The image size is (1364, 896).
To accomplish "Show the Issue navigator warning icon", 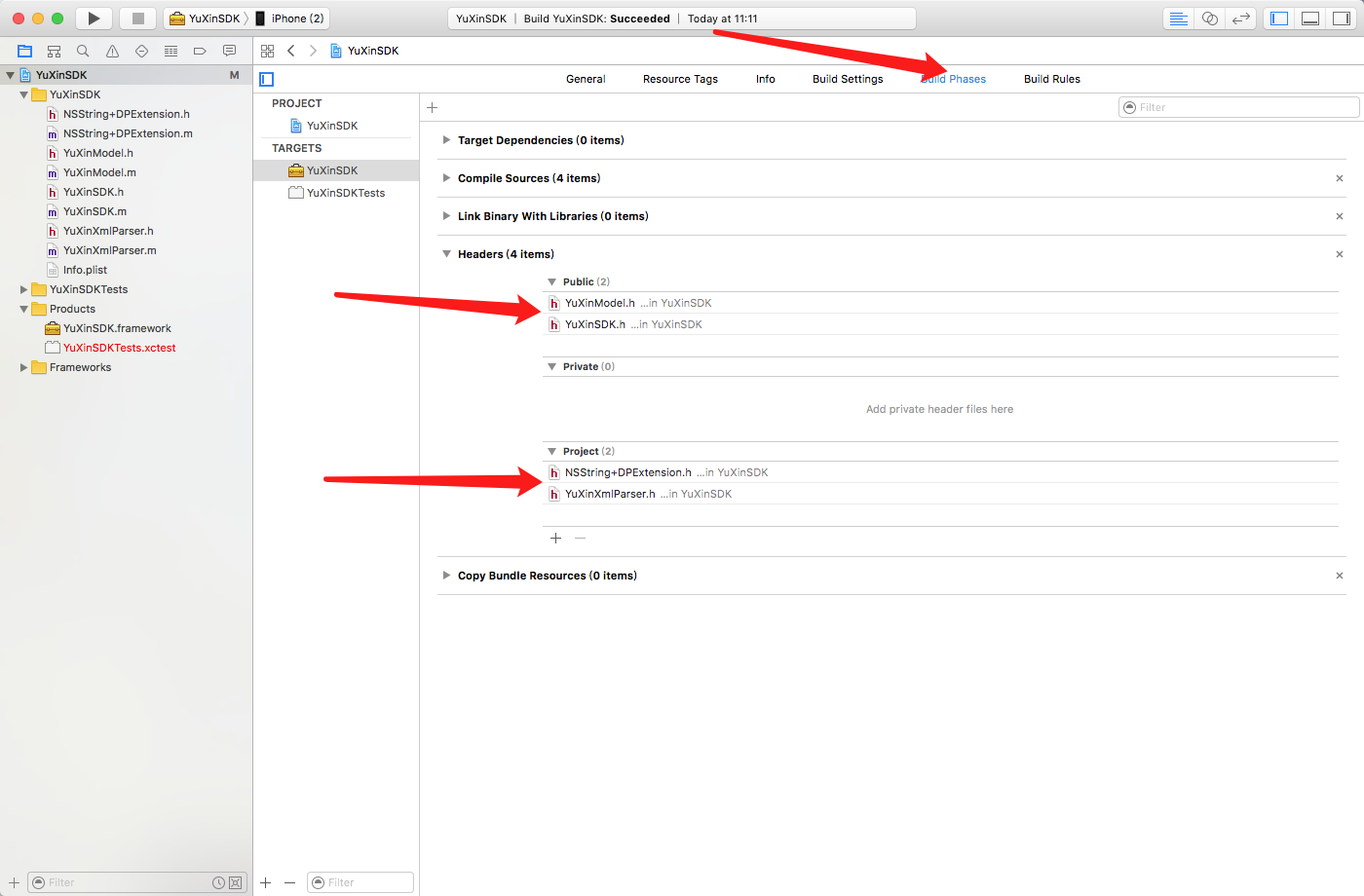I will (x=112, y=51).
